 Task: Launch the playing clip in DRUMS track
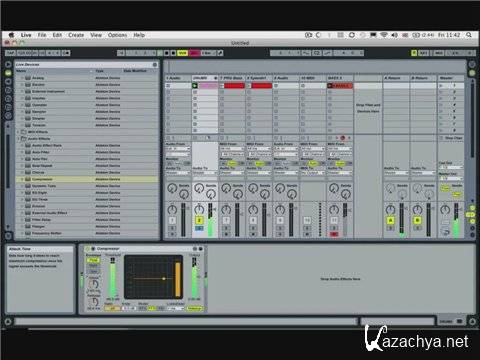tap(195, 86)
